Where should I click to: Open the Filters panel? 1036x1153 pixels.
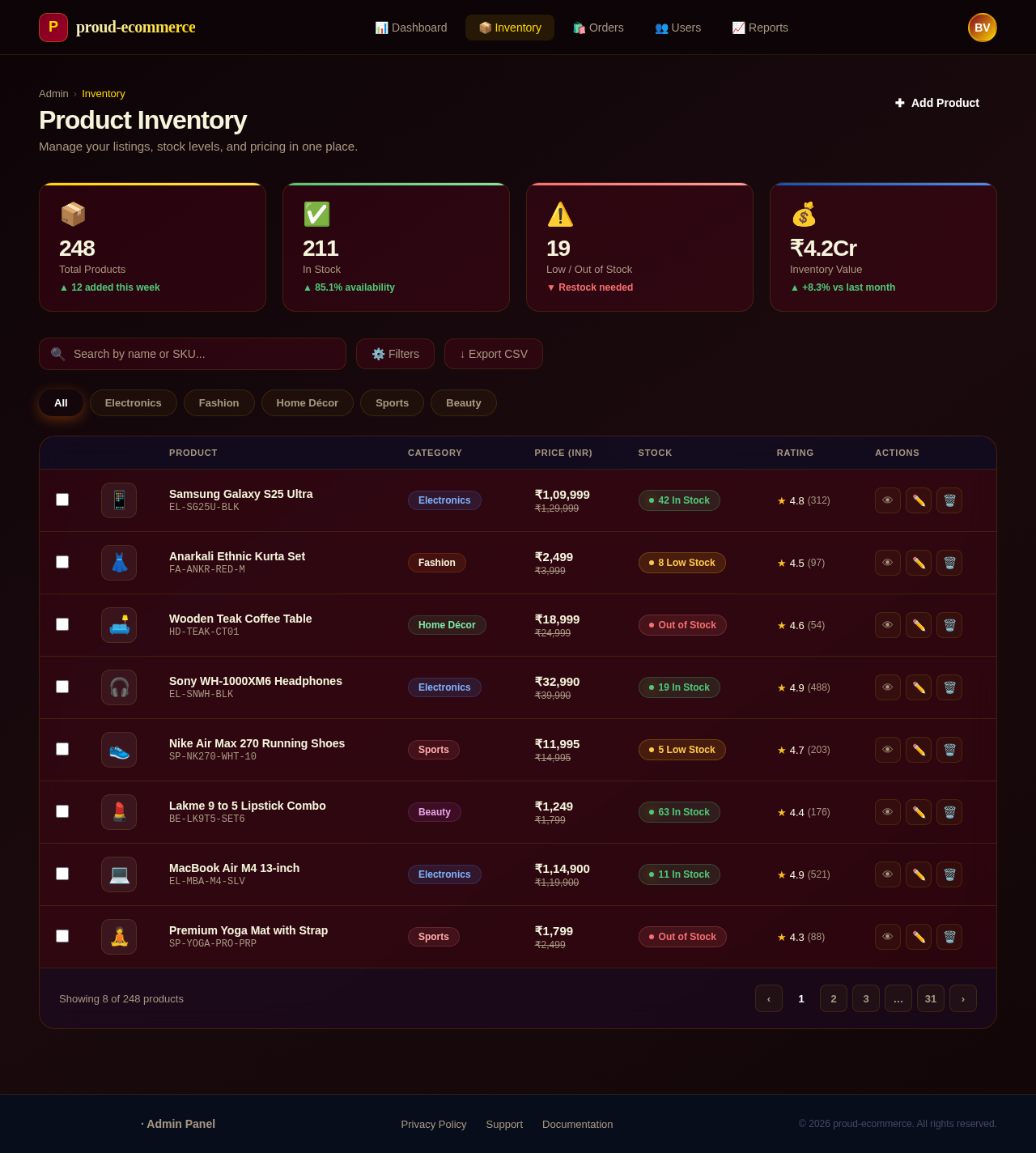point(395,354)
